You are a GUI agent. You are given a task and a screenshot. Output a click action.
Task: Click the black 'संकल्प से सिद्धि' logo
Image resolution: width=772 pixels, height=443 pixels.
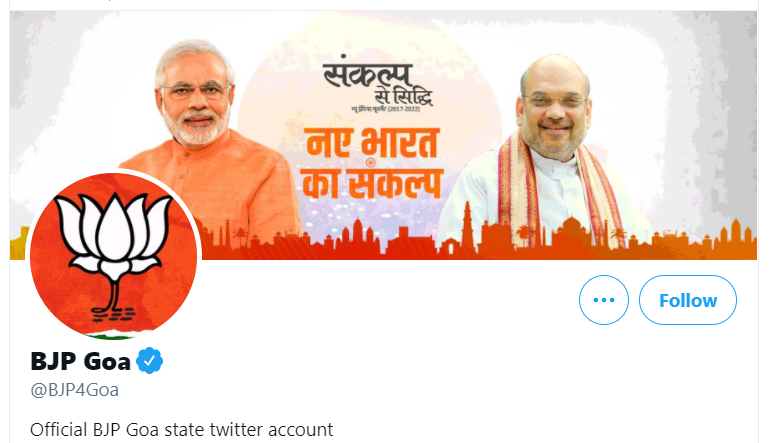(378, 85)
